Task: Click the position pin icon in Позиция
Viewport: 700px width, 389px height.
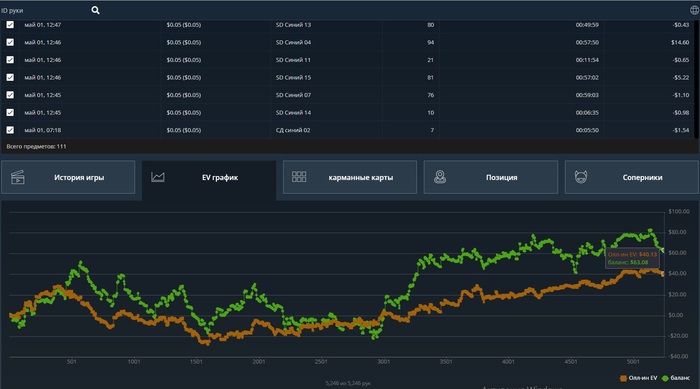Action: tap(440, 177)
